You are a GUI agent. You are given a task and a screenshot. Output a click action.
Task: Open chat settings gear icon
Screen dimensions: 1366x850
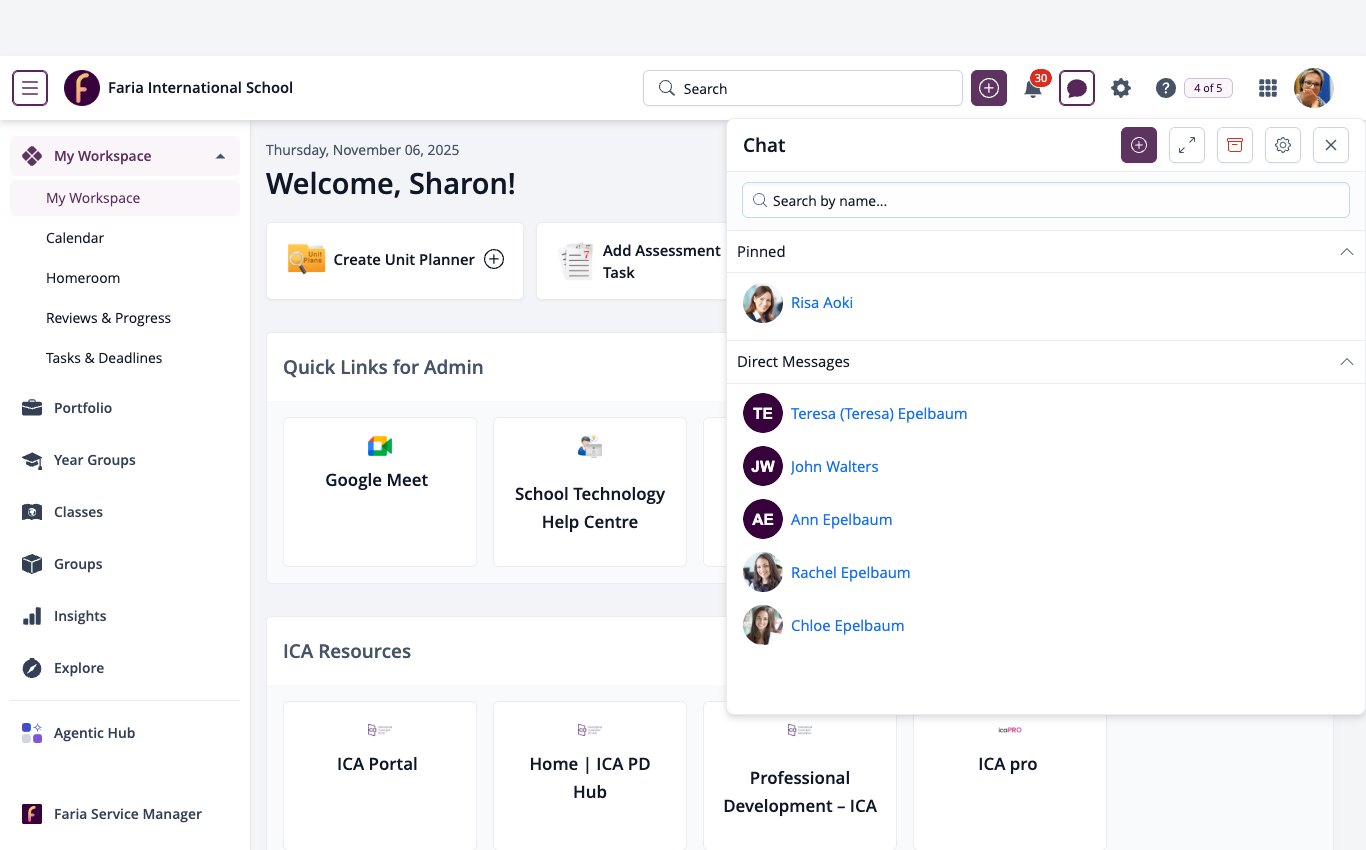(1283, 145)
